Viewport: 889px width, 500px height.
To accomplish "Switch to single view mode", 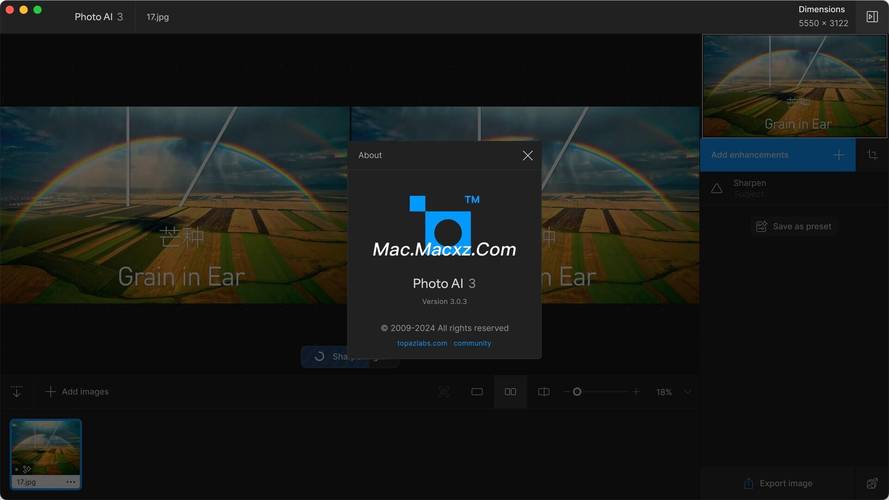I will (477, 392).
